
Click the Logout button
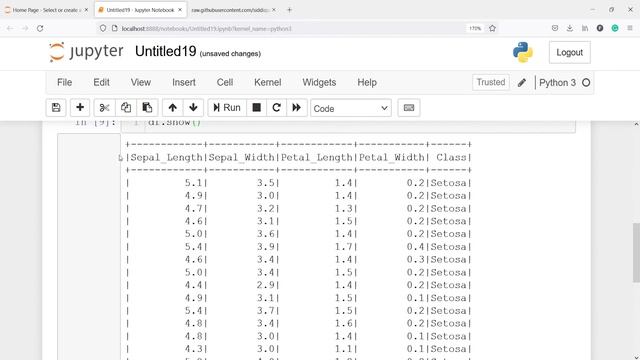pos(569,52)
